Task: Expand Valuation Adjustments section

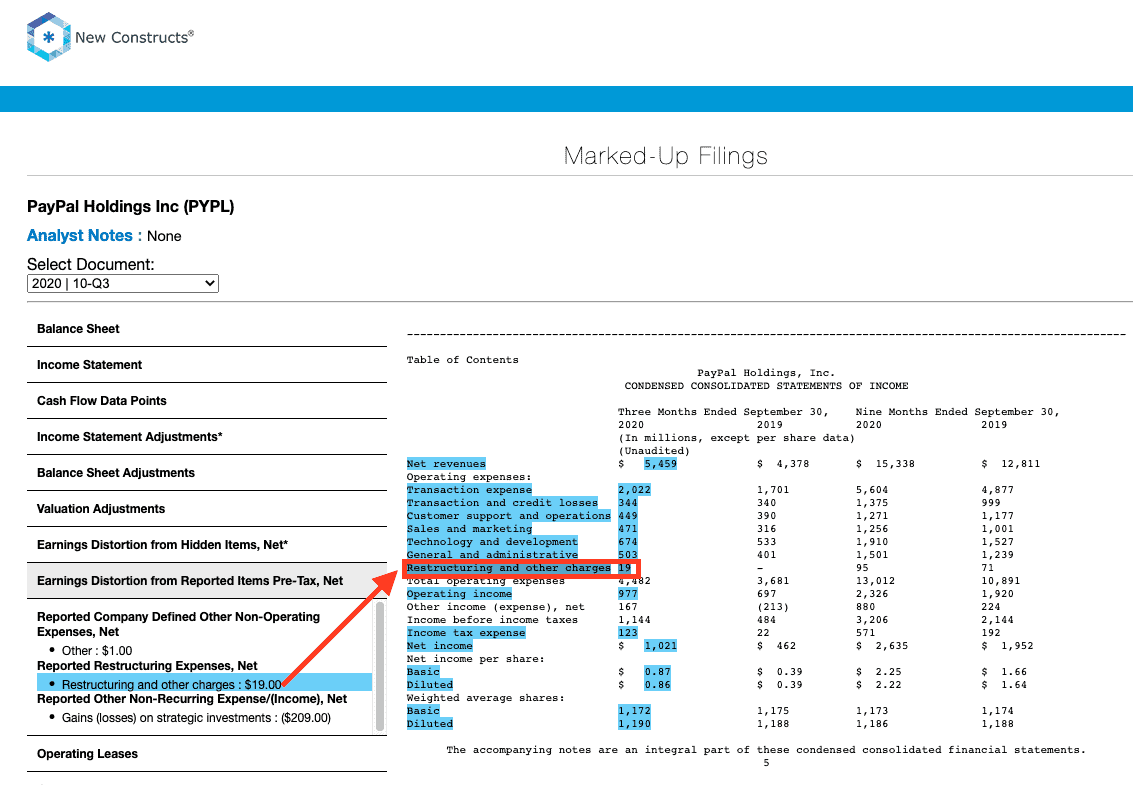Action: (x=207, y=509)
